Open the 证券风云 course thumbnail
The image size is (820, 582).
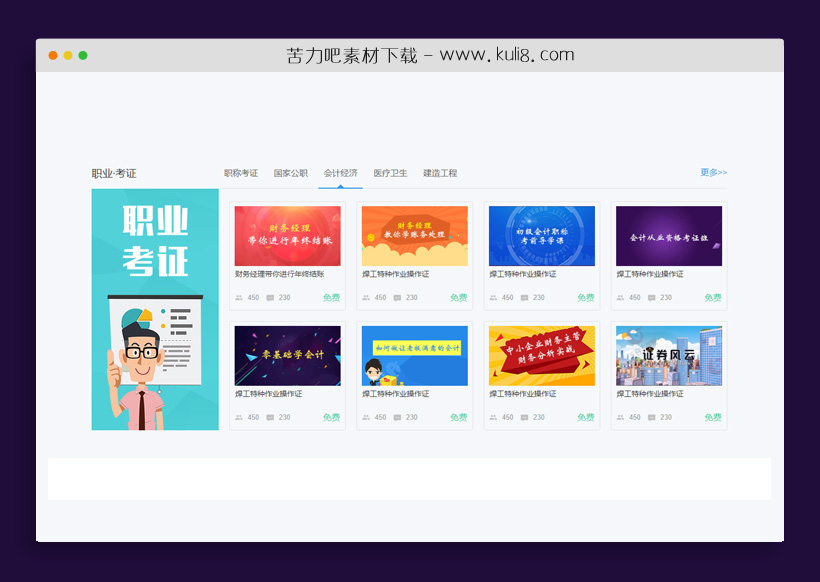pyautogui.click(x=668, y=356)
